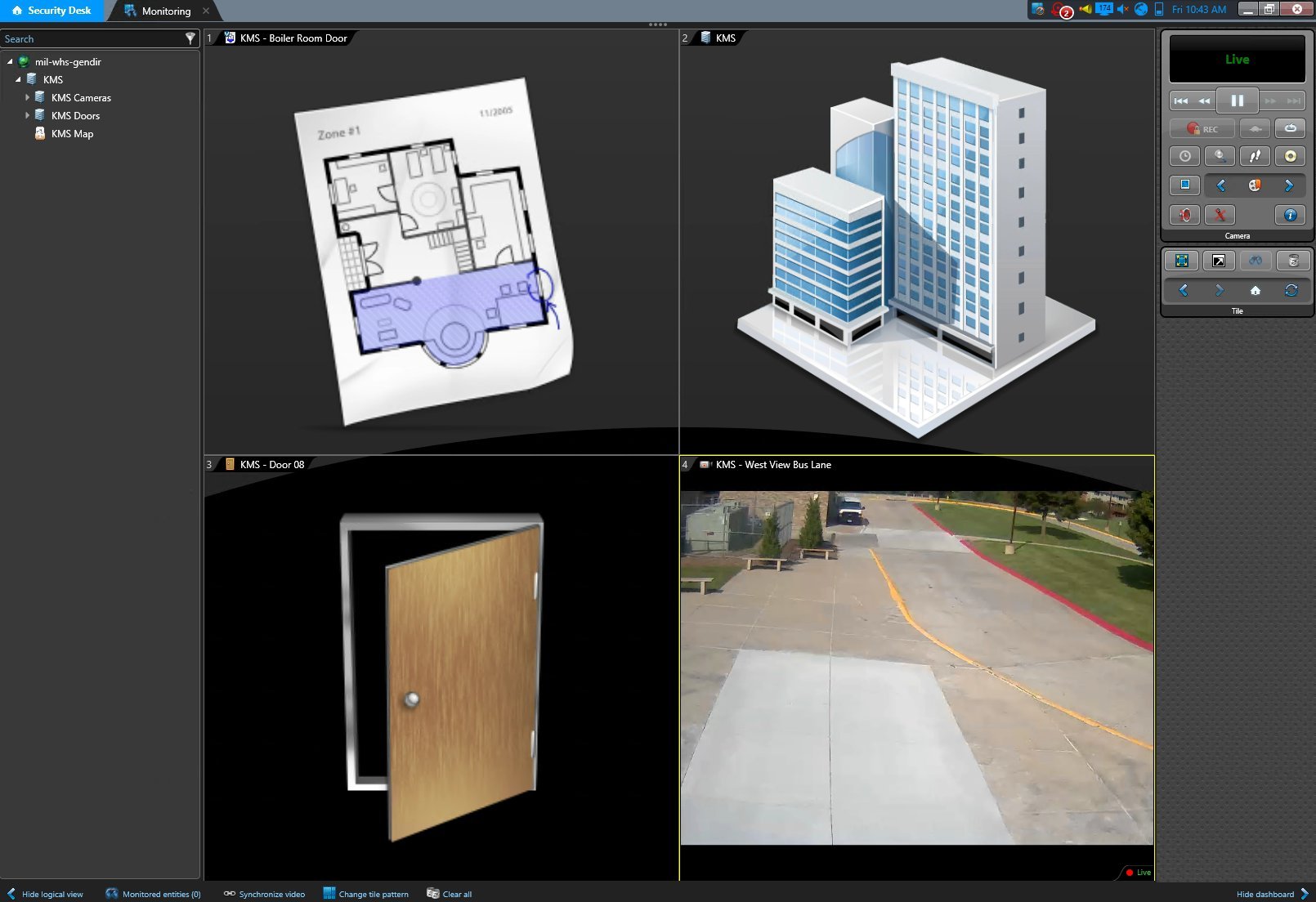Toggle slow motion turtle button

pos(1255,129)
